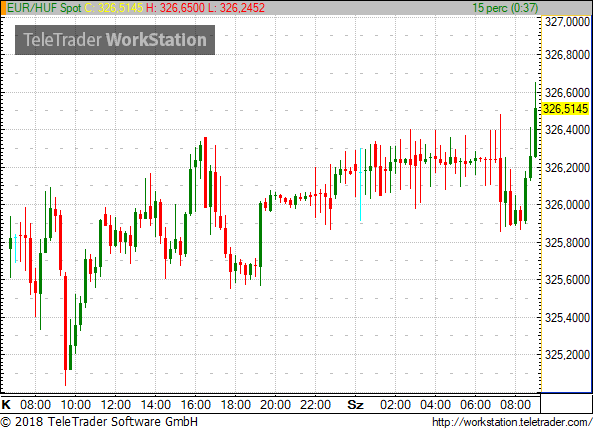Click the Sz day marker on time axis
The image size is (593, 431).
tap(355, 405)
